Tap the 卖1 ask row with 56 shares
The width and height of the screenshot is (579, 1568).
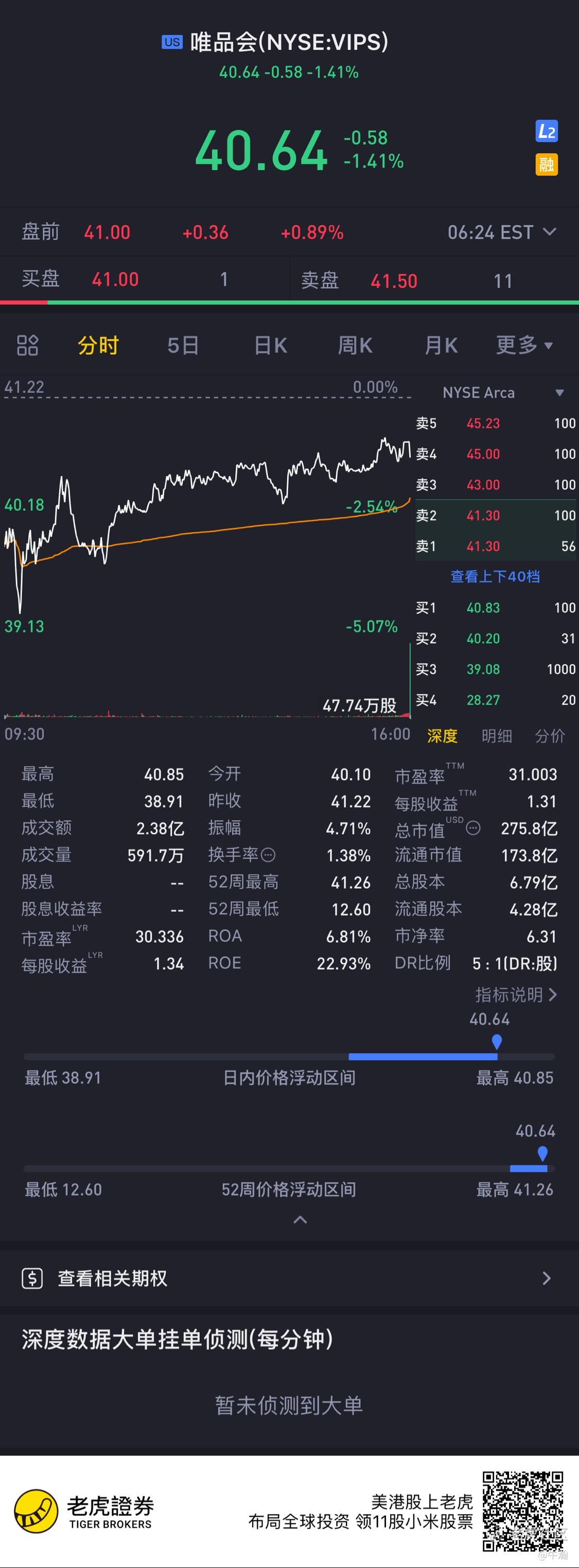click(496, 546)
